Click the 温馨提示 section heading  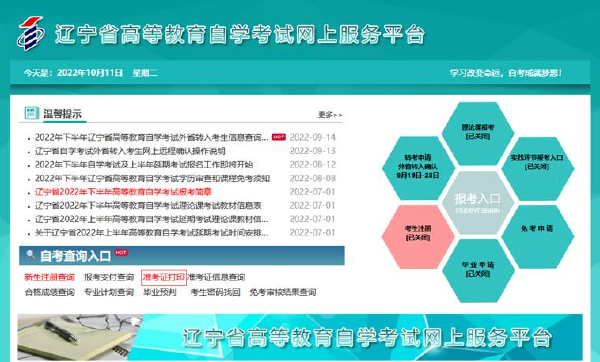tap(62, 114)
